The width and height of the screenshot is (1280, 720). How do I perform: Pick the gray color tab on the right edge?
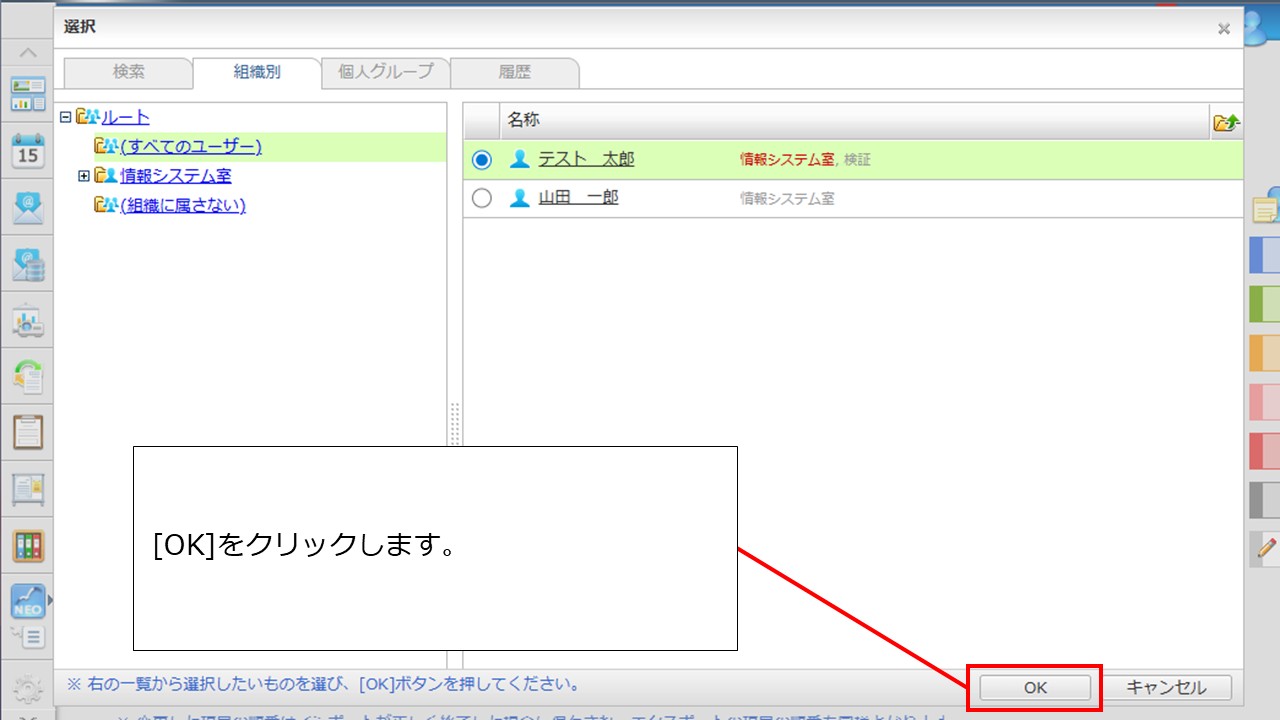[1265, 500]
